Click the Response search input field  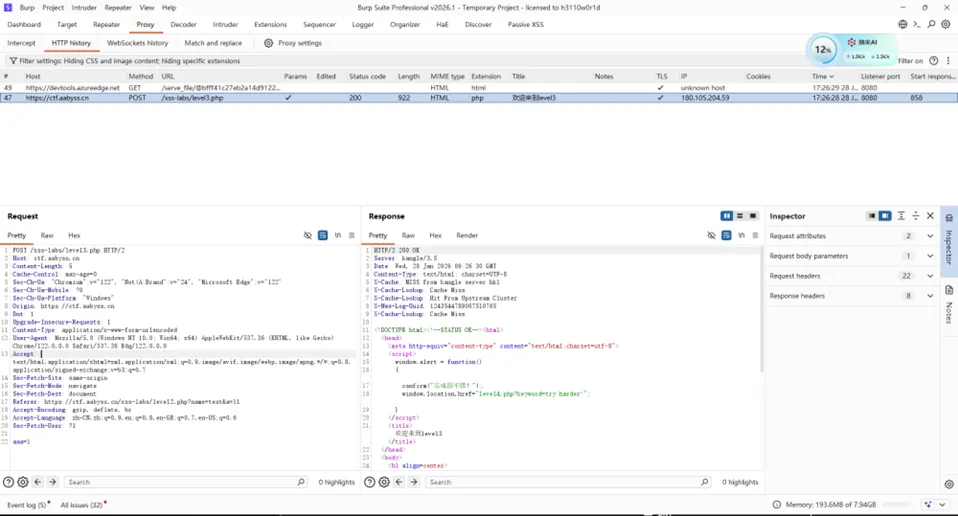click(568, 482)
